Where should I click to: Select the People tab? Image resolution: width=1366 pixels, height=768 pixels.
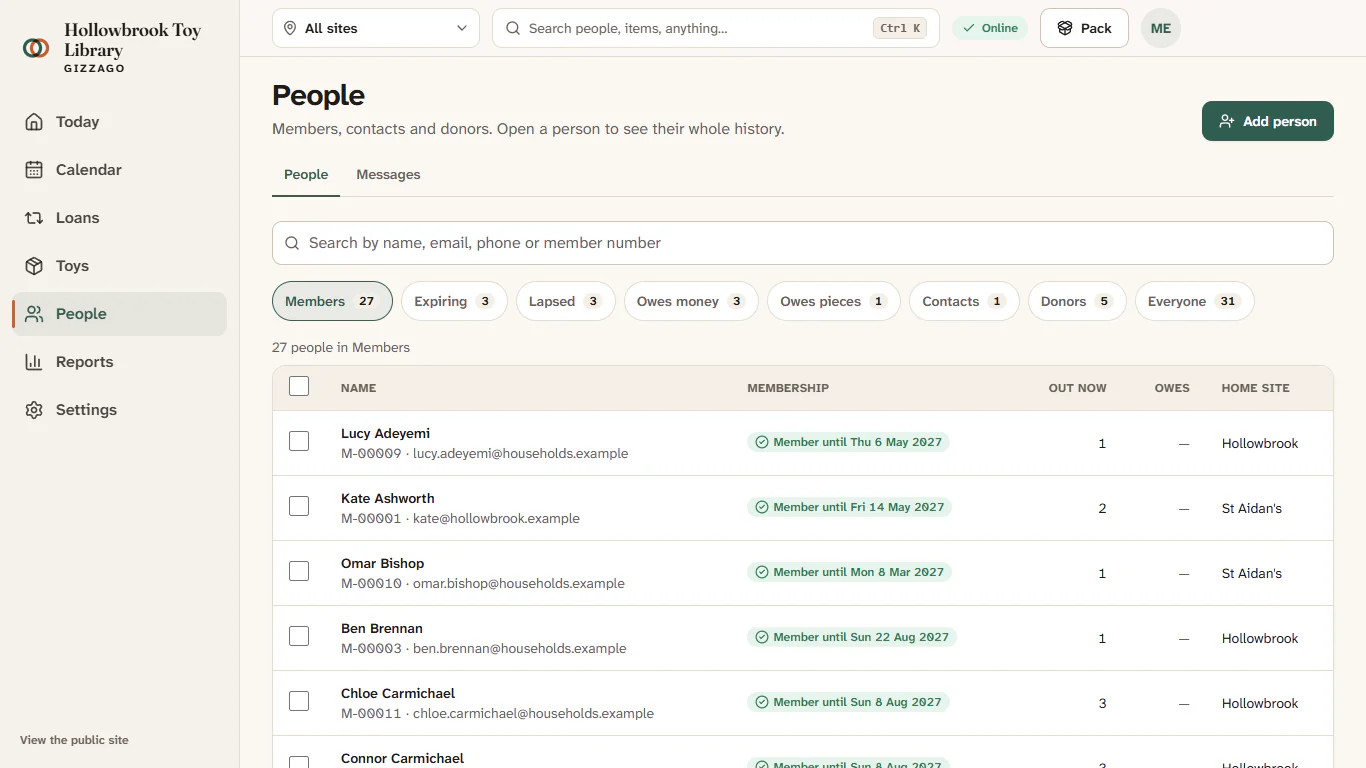(306, 174)
